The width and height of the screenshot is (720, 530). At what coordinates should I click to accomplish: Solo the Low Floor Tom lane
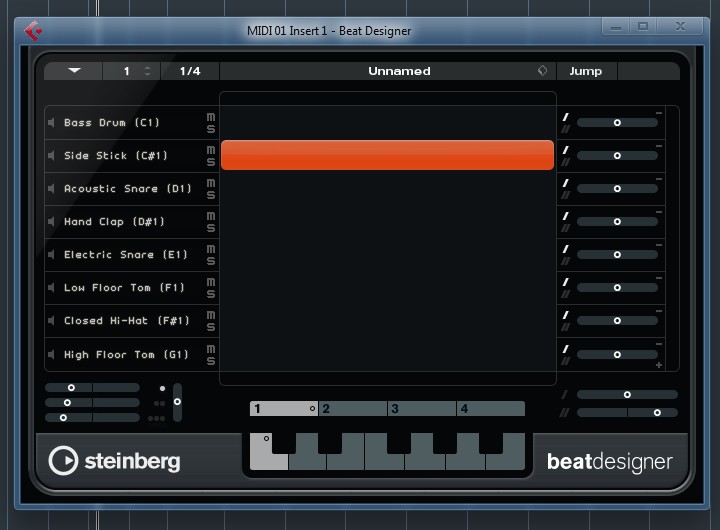(x=211, y=294)
